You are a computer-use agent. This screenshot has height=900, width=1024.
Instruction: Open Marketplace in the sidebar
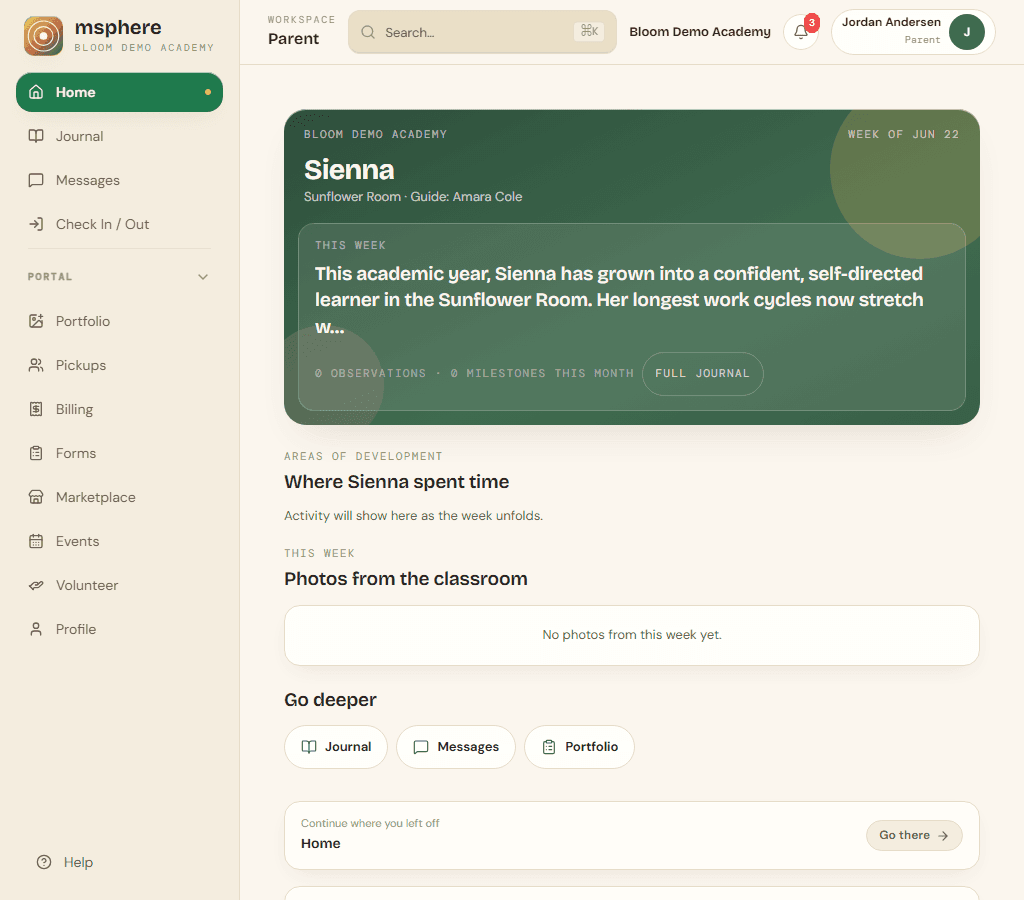(x=120, y=497)
